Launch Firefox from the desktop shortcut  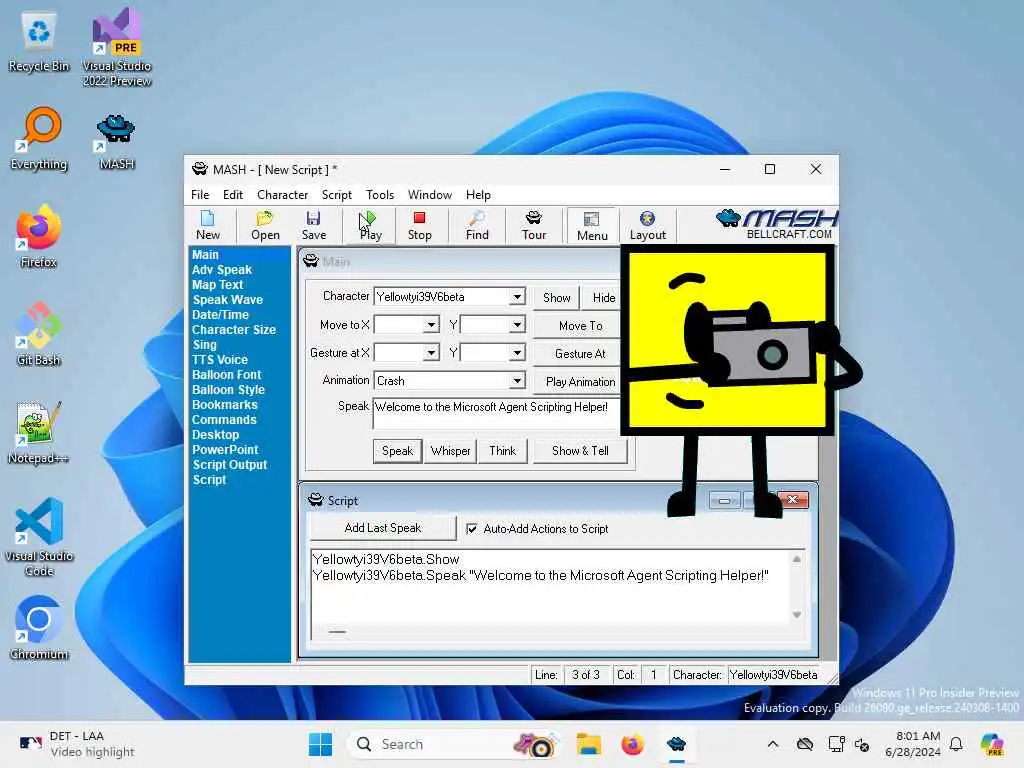39,236
